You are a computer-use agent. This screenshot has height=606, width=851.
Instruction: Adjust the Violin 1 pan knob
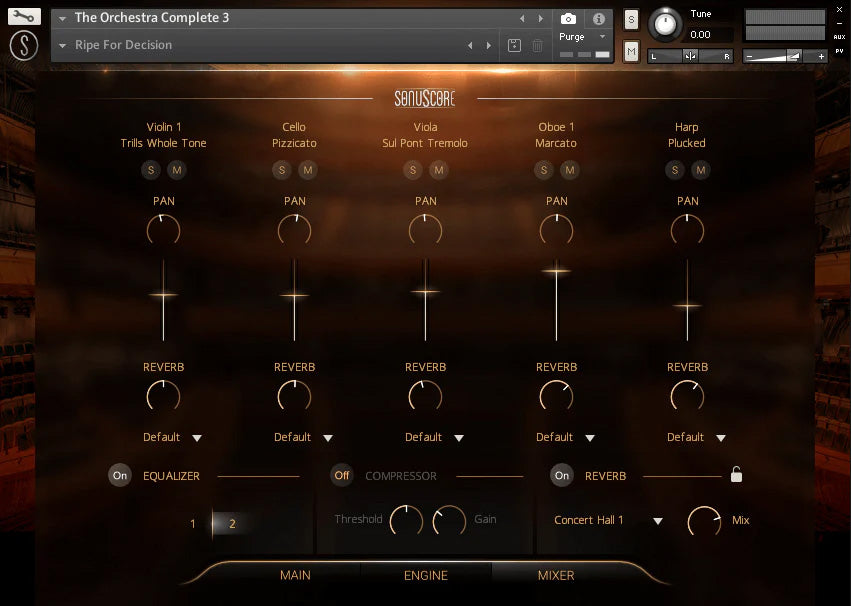point(163,230)
